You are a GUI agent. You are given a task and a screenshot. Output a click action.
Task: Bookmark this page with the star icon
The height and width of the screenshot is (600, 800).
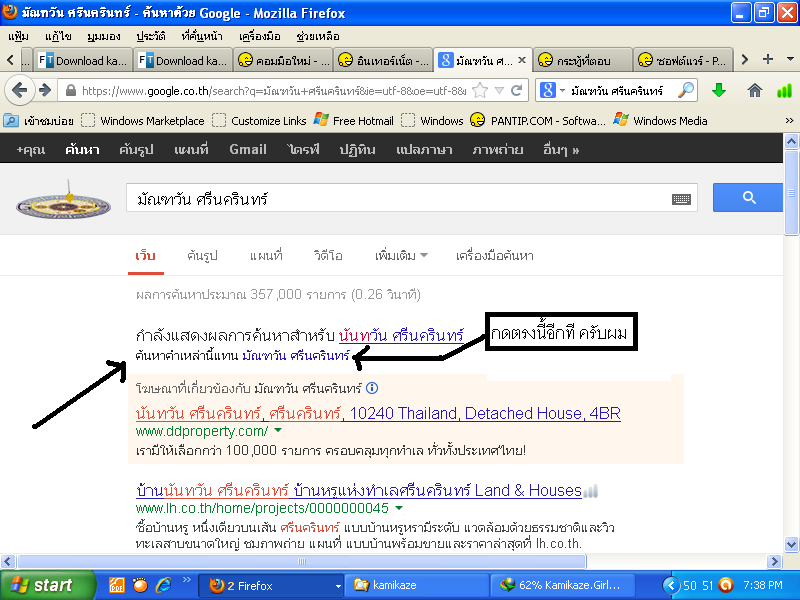480,91
